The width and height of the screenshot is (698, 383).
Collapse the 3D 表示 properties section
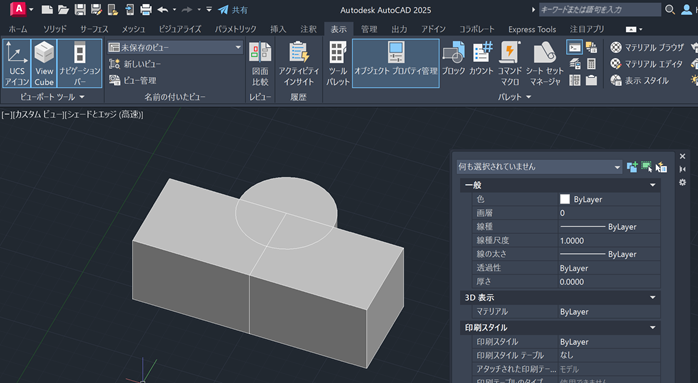coord(653,297)
